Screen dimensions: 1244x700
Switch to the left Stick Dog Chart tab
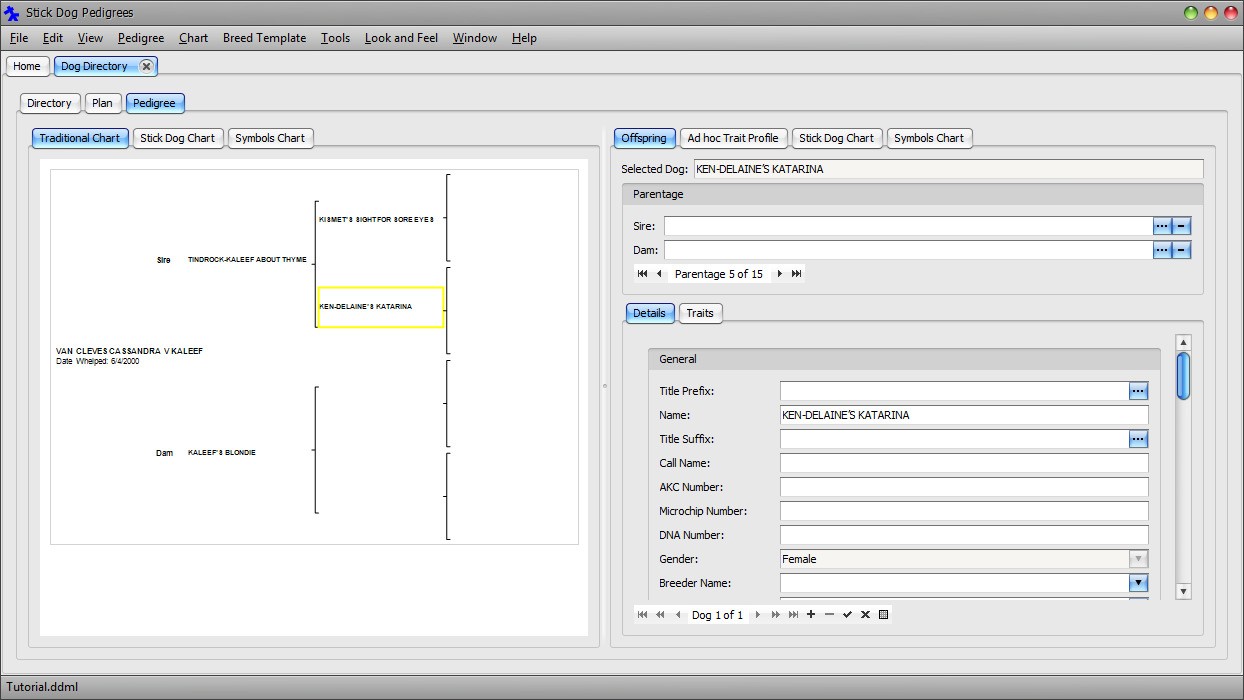[177, 138]
